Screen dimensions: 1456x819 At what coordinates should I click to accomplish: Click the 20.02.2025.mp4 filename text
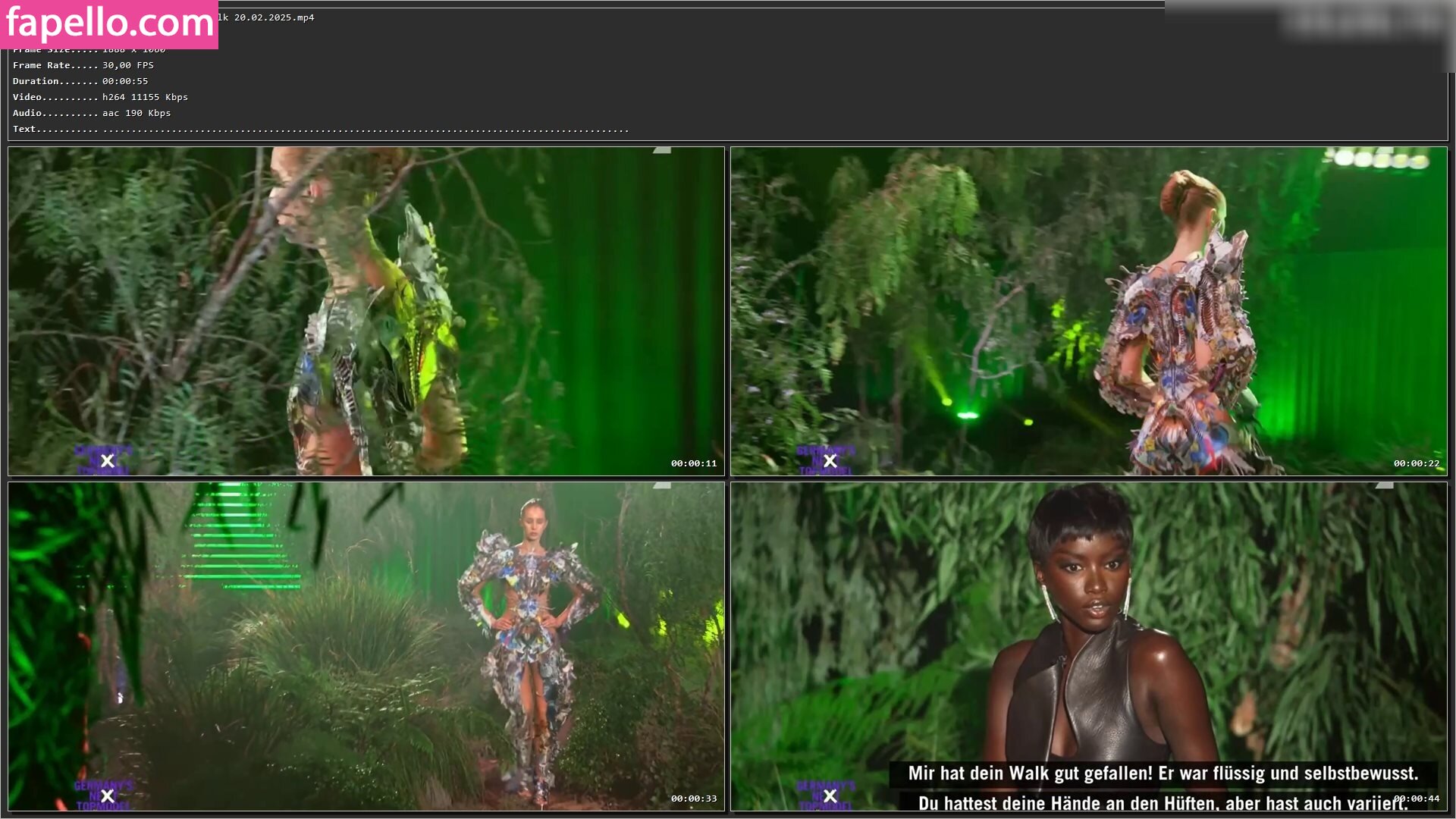coord(273,17)
